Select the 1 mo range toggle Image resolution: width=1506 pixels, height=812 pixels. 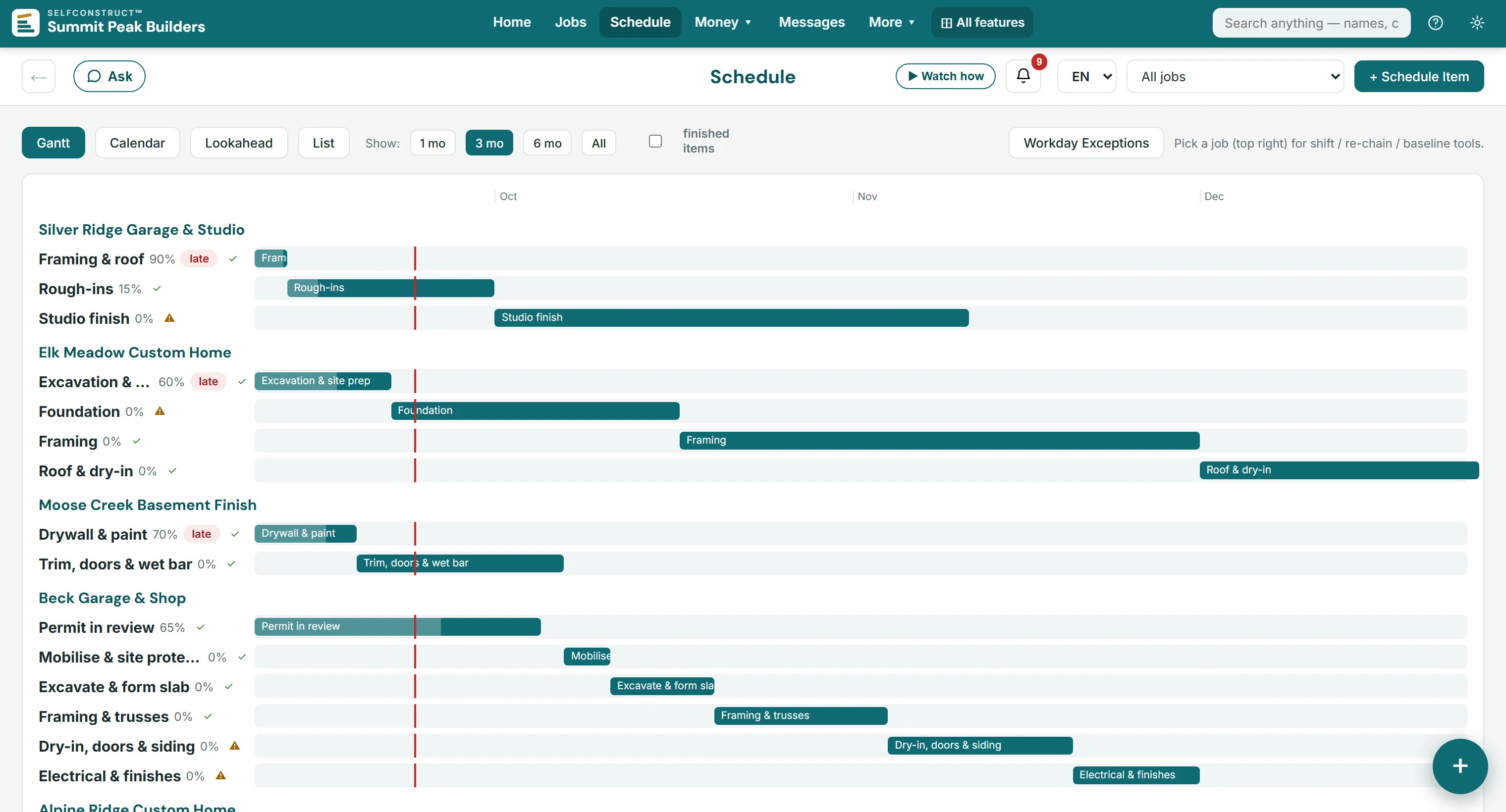point(432,143)
